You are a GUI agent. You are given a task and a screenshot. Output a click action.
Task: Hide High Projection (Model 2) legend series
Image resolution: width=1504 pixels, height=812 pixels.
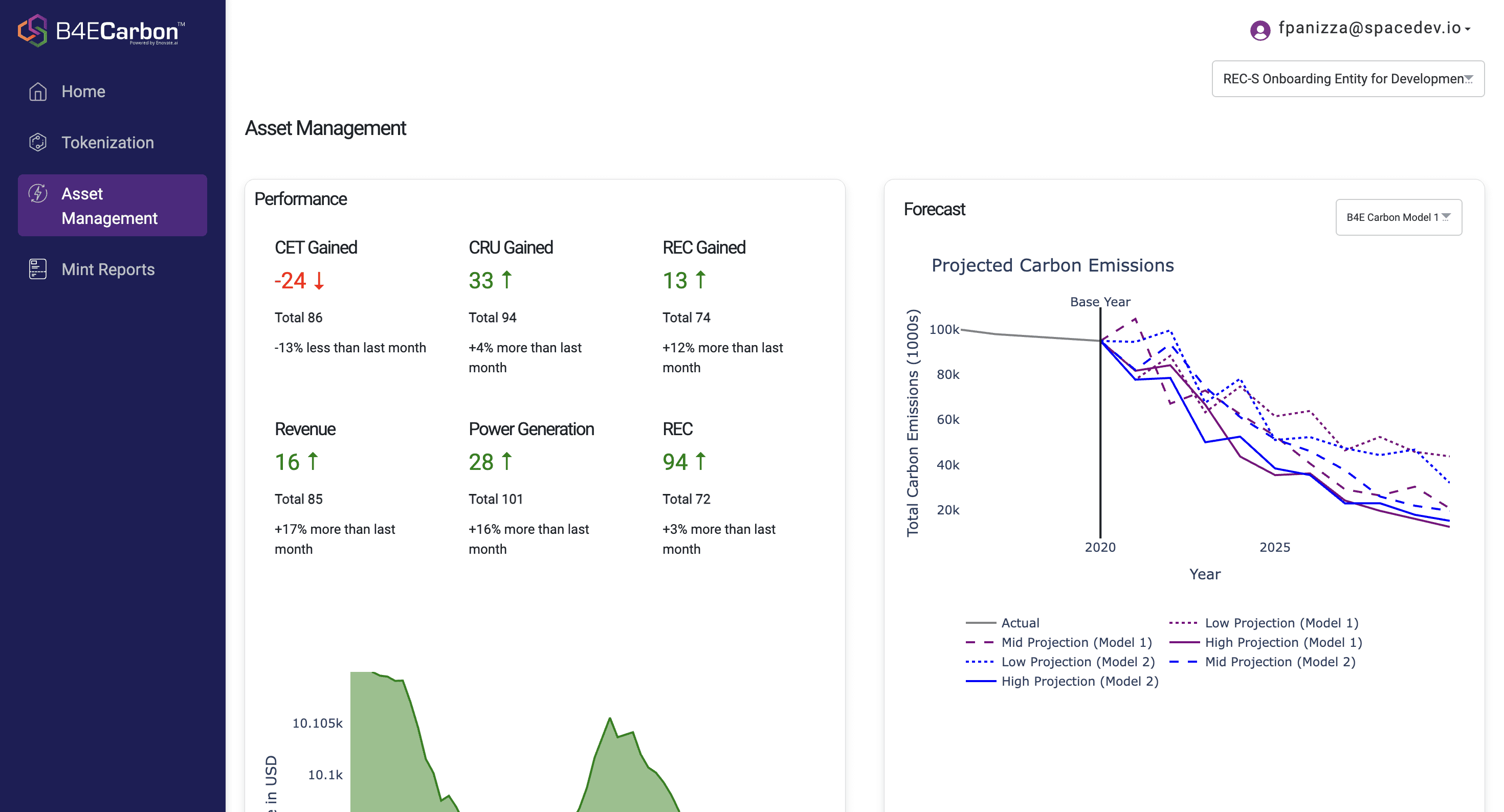click(x=1079, y=681)
